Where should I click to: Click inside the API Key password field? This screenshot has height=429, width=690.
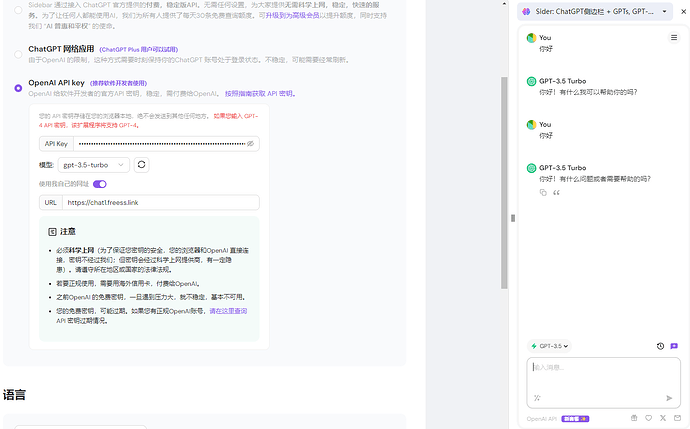click(x=161, y=144)
